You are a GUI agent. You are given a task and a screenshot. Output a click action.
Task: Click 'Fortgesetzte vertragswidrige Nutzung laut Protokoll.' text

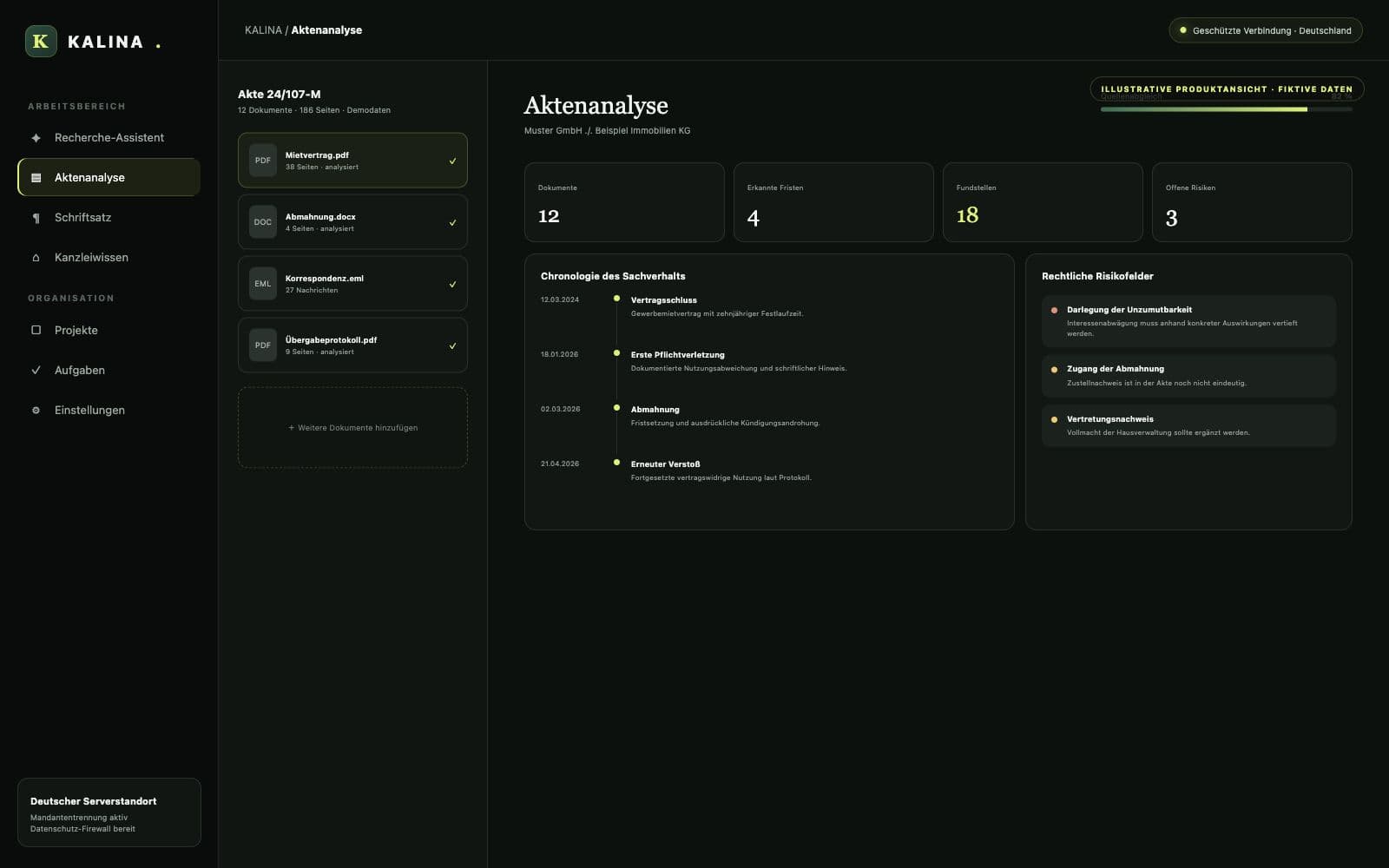(x=721, y=477)
